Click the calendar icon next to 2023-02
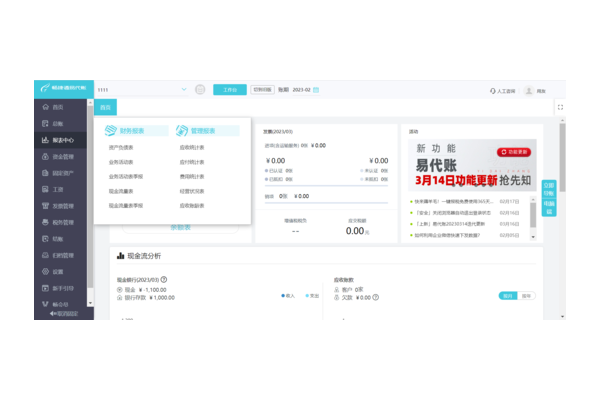The height and width of the screenshot is (400, 600). 316,90
